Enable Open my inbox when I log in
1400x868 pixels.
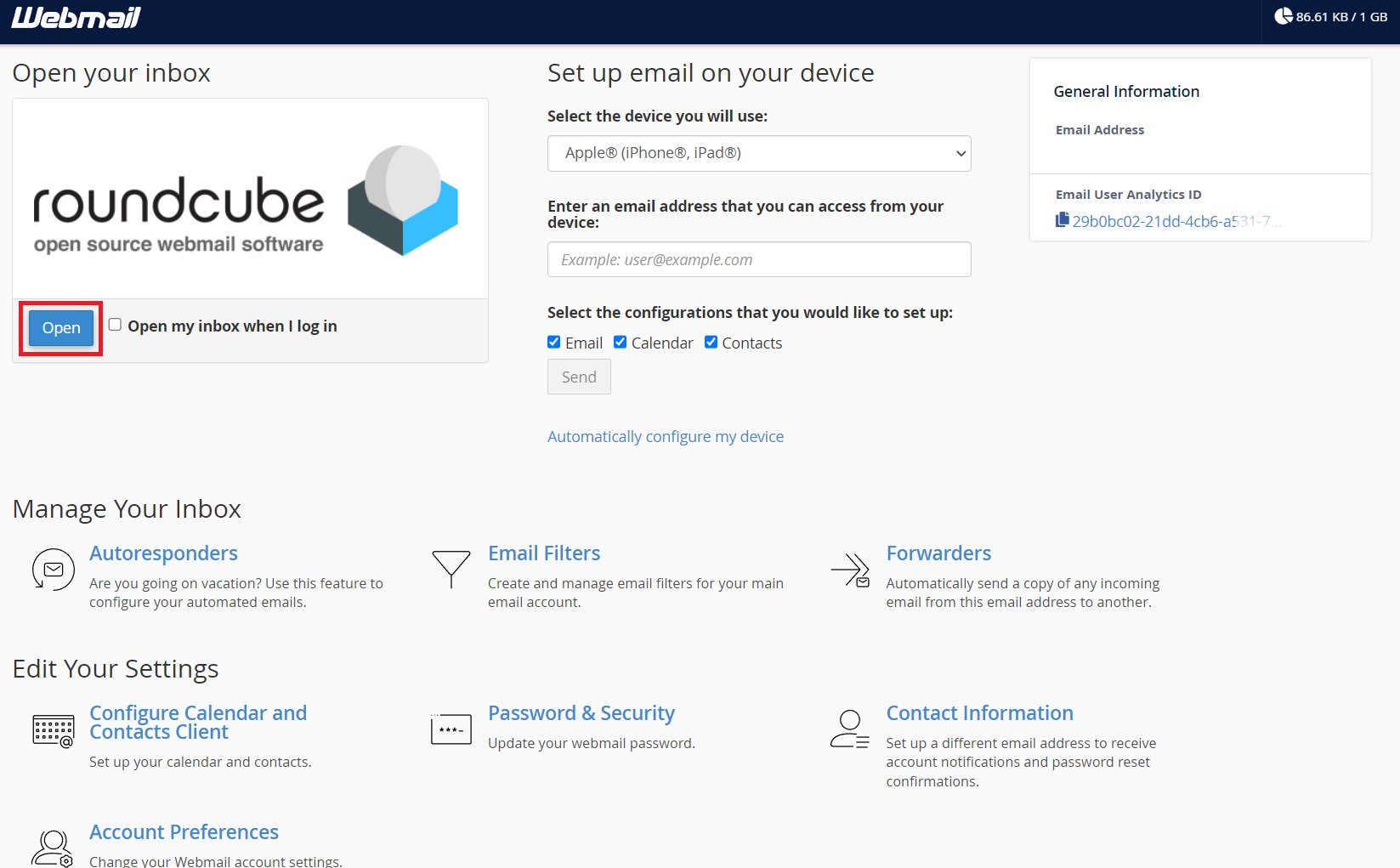(x=115, y=325)
